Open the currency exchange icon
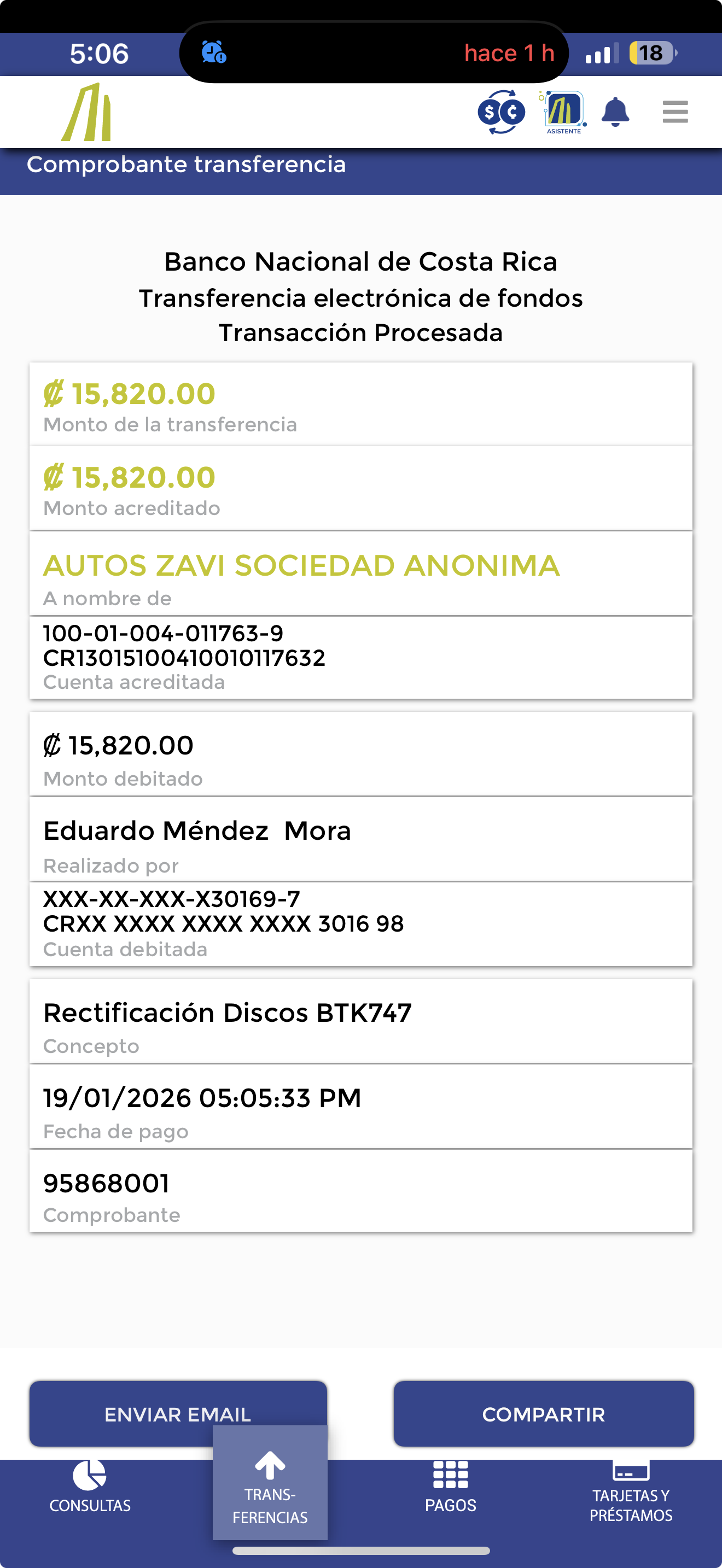The height and width of the screenshot is (1568, 722). click(x=501, y=112)
